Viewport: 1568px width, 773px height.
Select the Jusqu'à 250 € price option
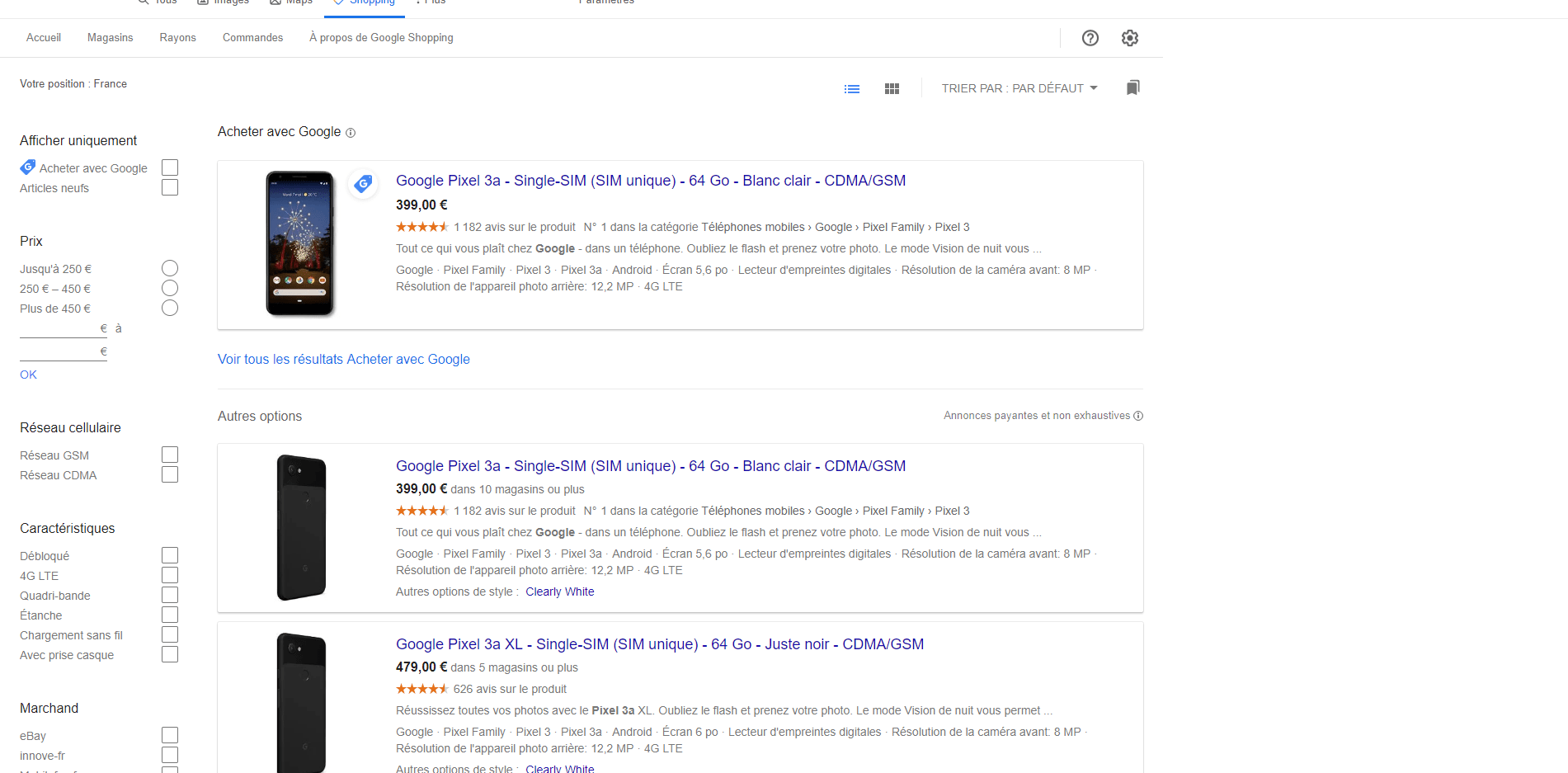pos(170,268)
